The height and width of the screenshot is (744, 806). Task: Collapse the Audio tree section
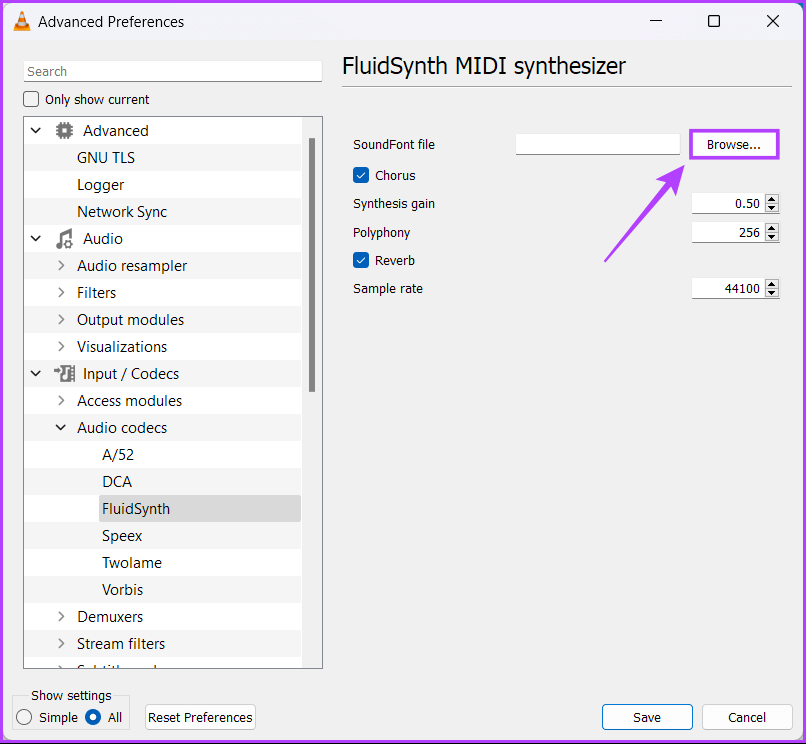coord(36,239)
